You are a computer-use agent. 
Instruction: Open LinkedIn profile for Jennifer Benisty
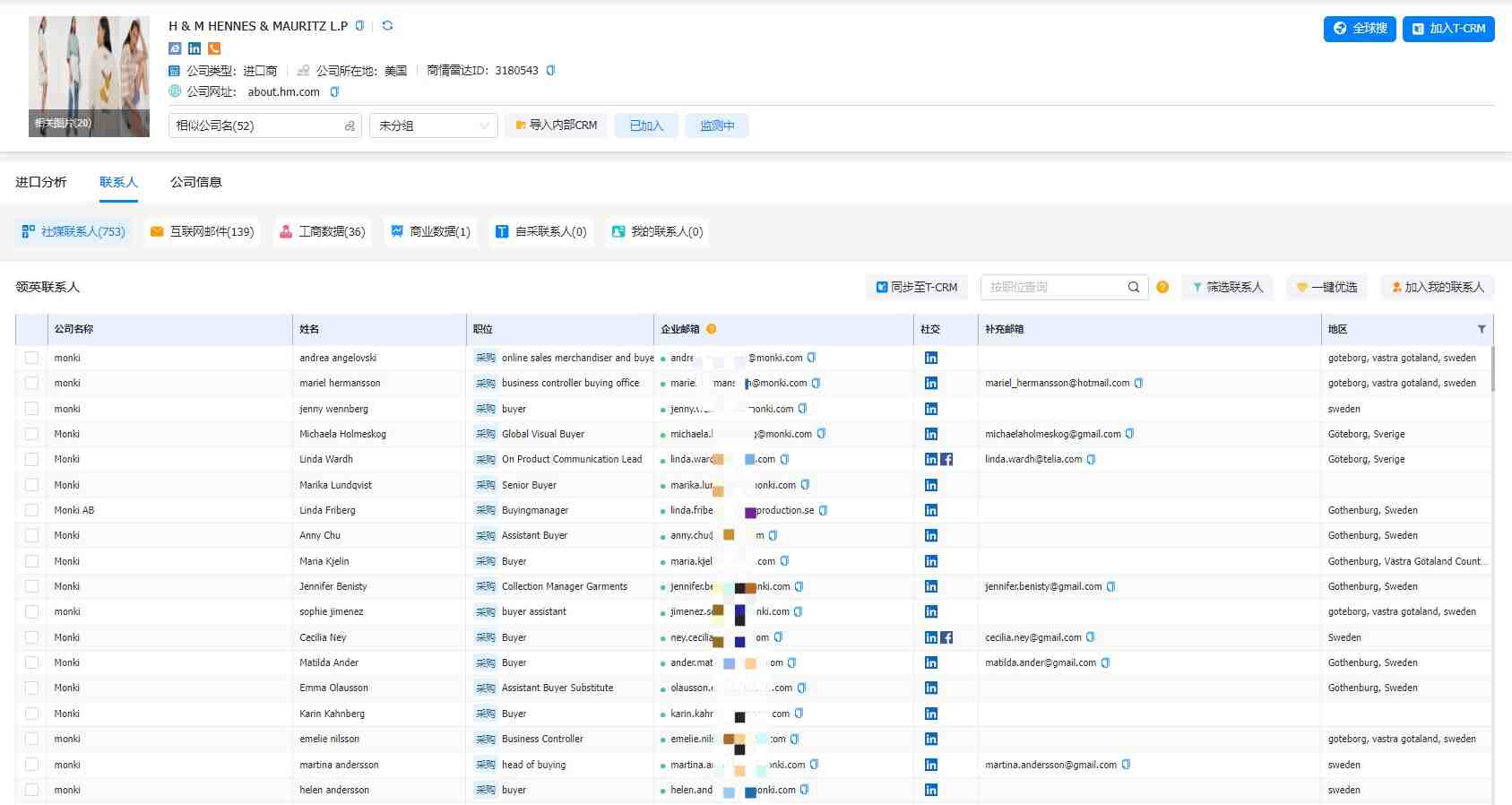coord(931,586)
